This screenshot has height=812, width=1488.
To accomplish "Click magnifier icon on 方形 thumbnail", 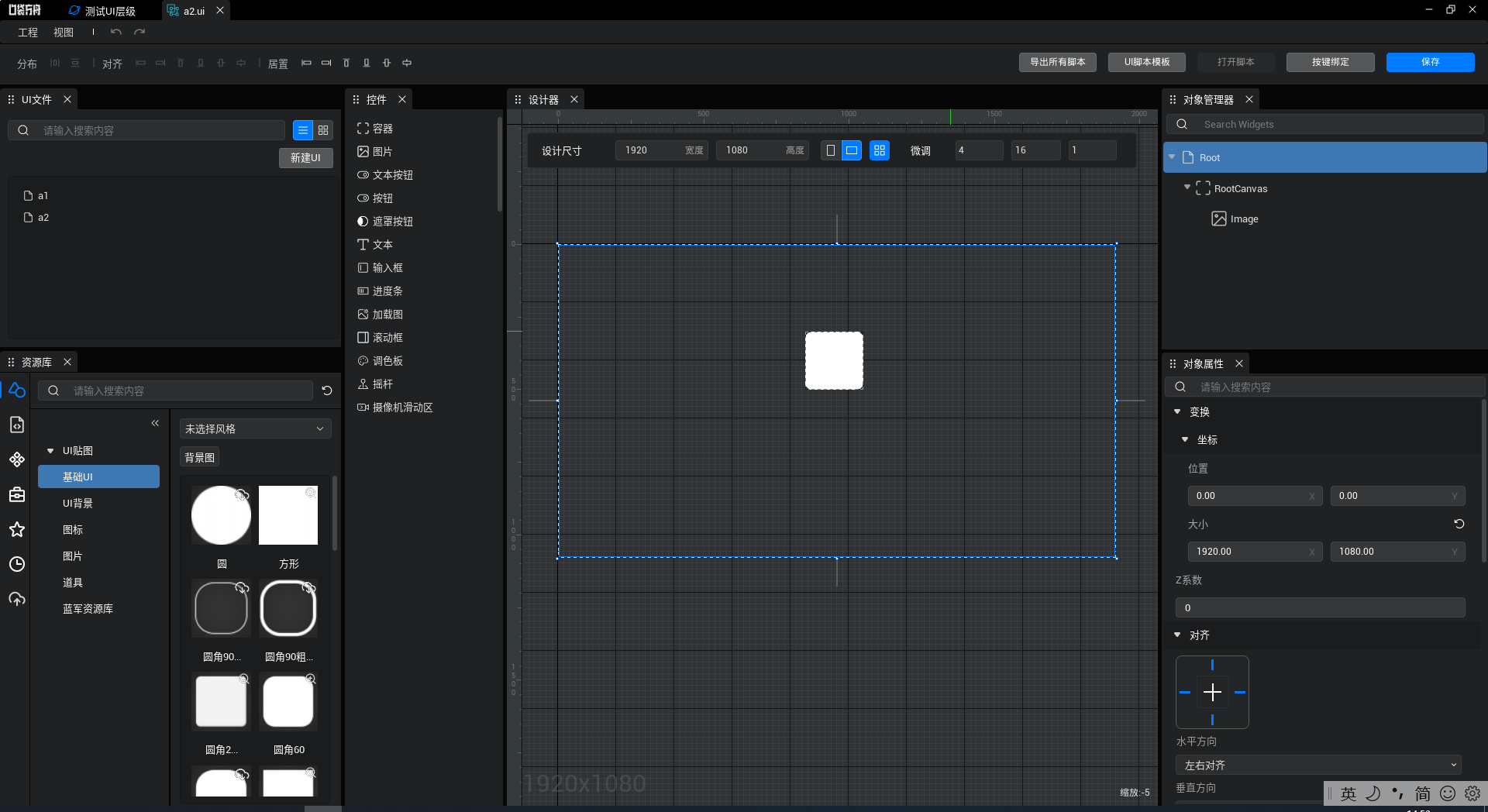I will (310, 493).
